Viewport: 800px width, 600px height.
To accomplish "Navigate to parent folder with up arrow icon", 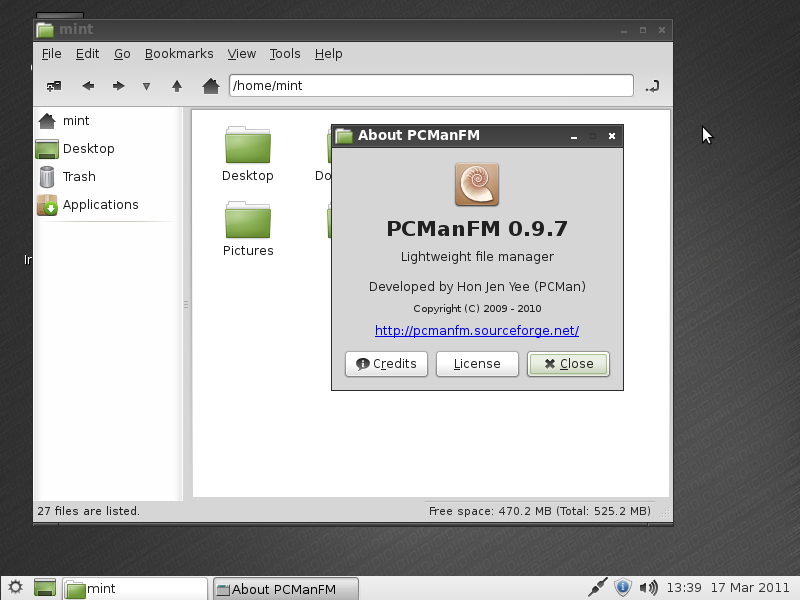I will click(x=177, y=86).
